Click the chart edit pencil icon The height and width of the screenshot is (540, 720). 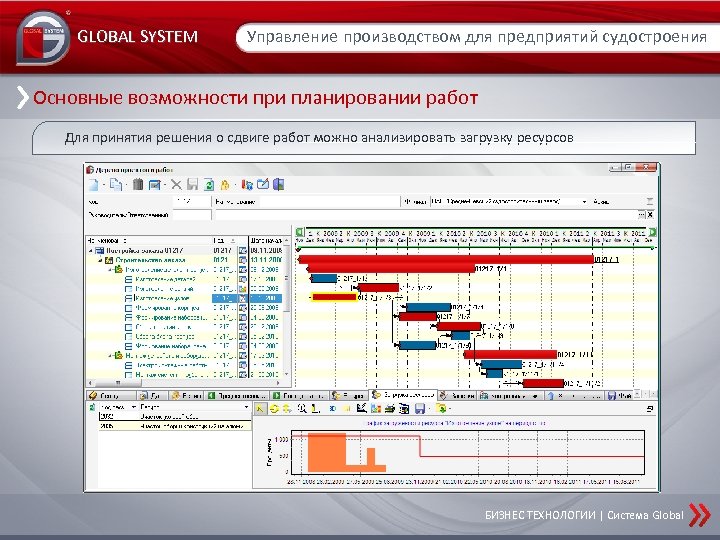tap(361, 408)
